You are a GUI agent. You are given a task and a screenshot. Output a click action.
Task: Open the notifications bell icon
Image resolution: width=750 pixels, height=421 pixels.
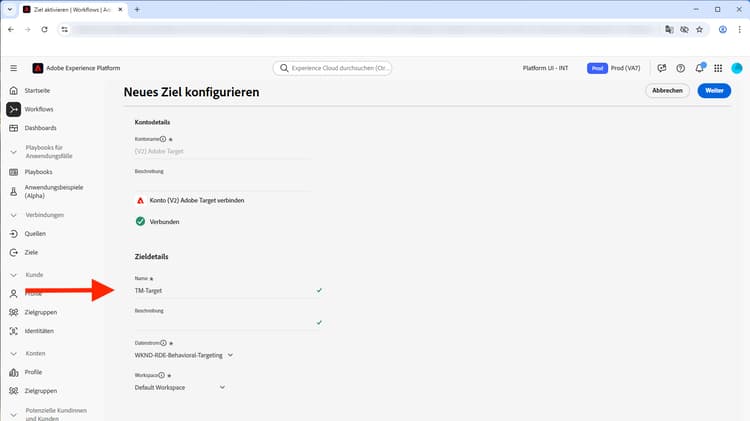click(x=699, y=68)
